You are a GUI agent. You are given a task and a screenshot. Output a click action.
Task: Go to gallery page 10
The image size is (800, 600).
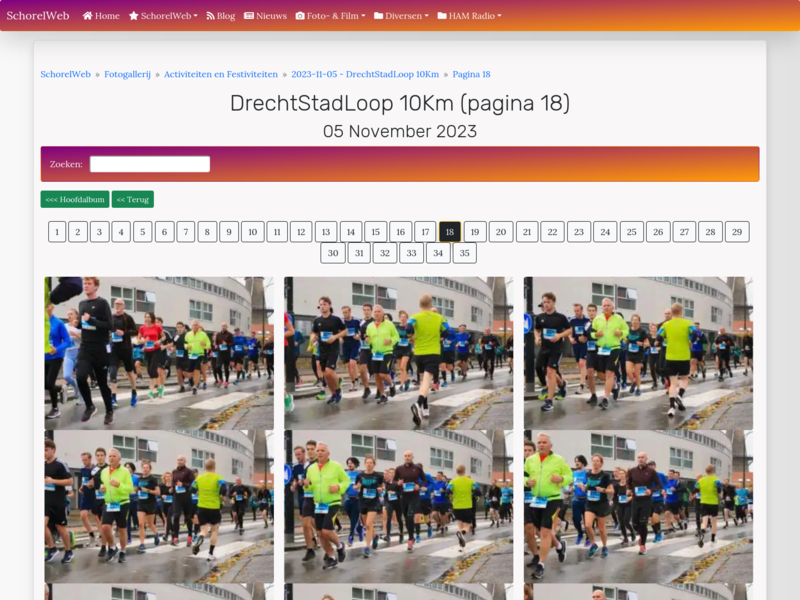tap(253, 232)
